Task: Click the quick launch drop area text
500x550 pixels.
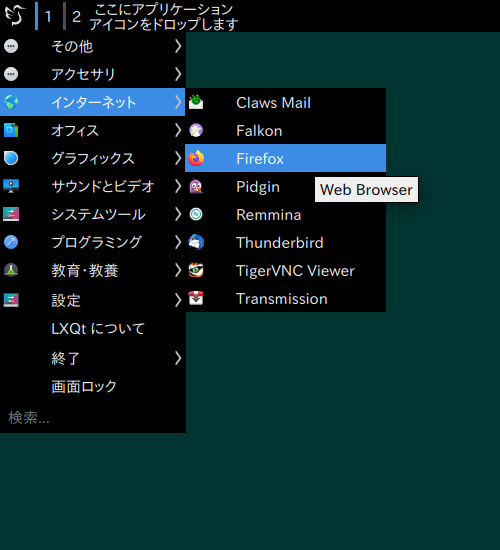Action: 163,16
